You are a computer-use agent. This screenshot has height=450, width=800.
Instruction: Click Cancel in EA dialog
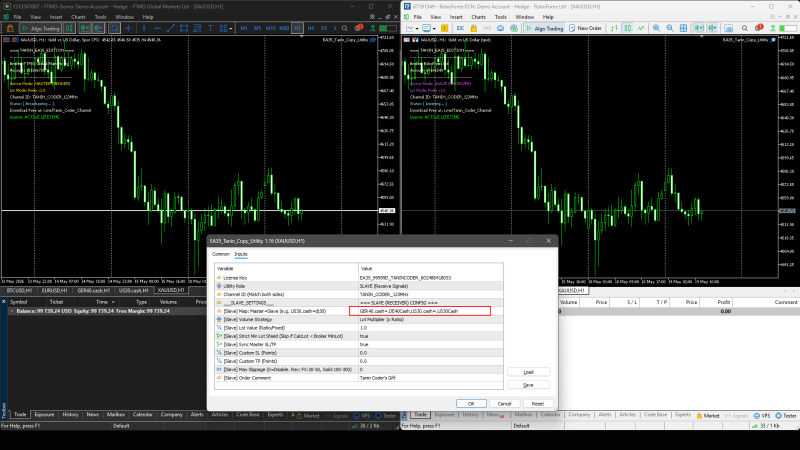click(x=504, y=404)
